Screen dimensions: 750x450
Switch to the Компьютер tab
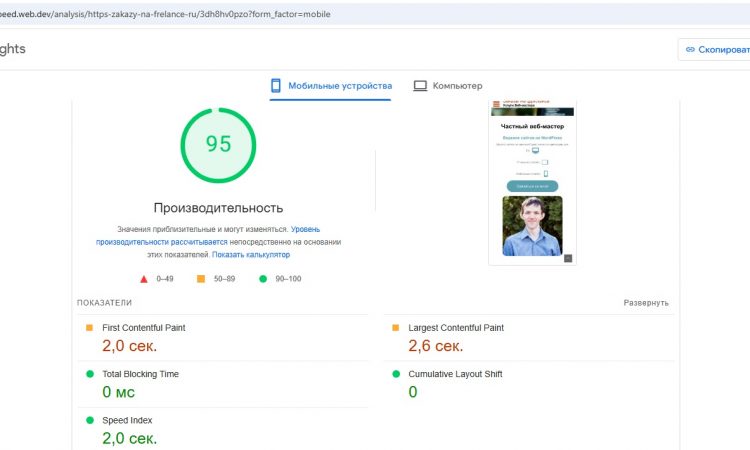point(448,86)
